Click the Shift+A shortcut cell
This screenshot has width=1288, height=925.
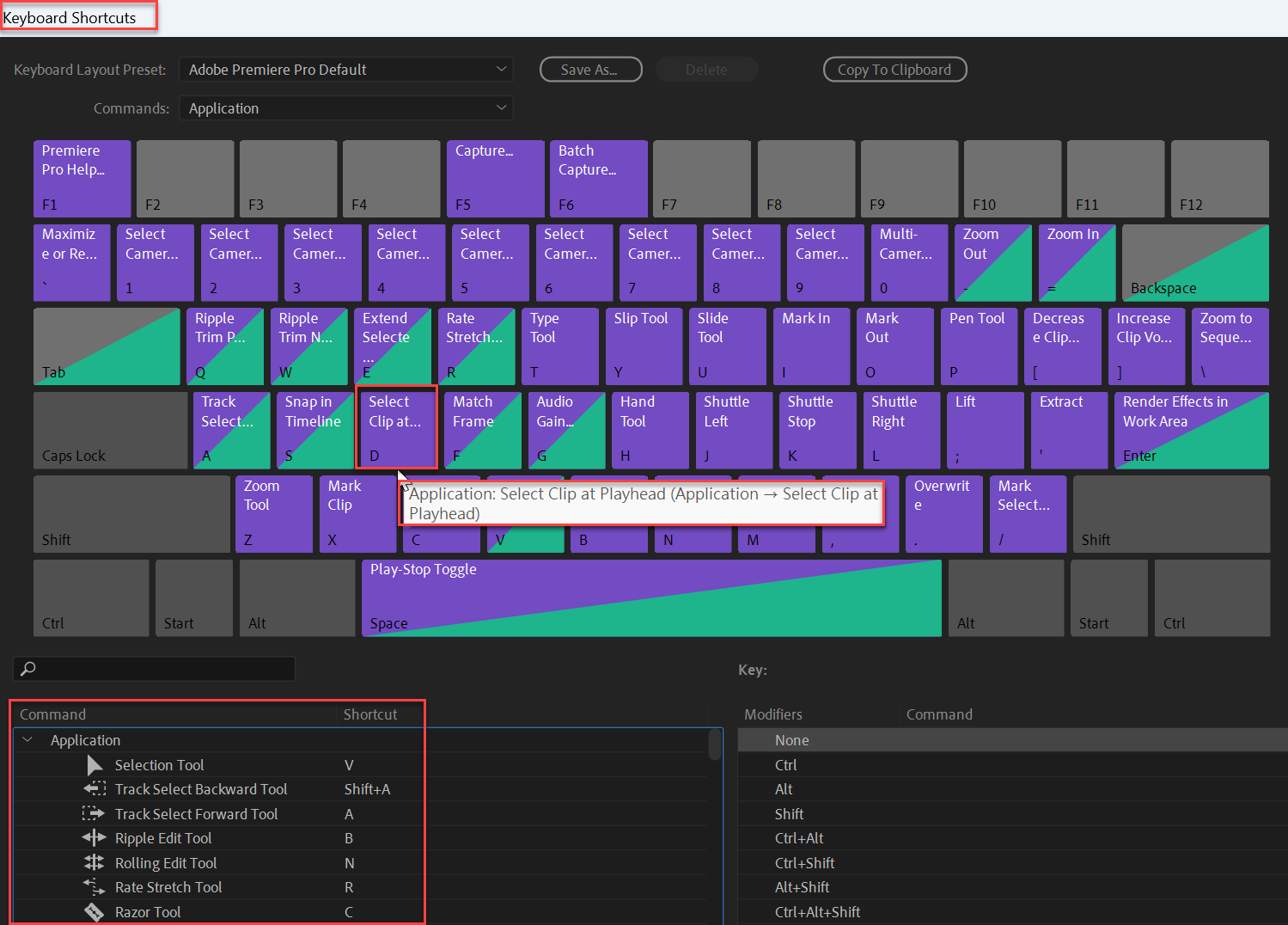[x=367, y=789]
